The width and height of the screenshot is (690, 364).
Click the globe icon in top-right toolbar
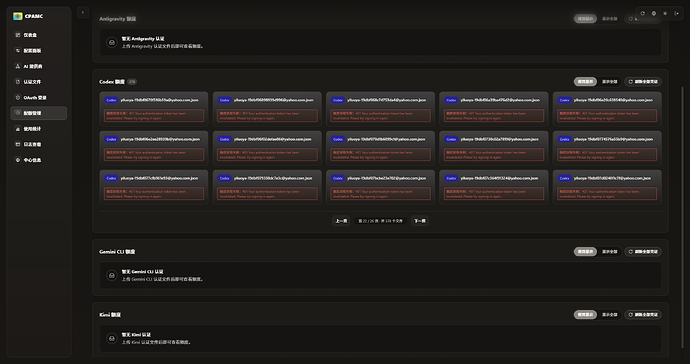pos(654,14)
